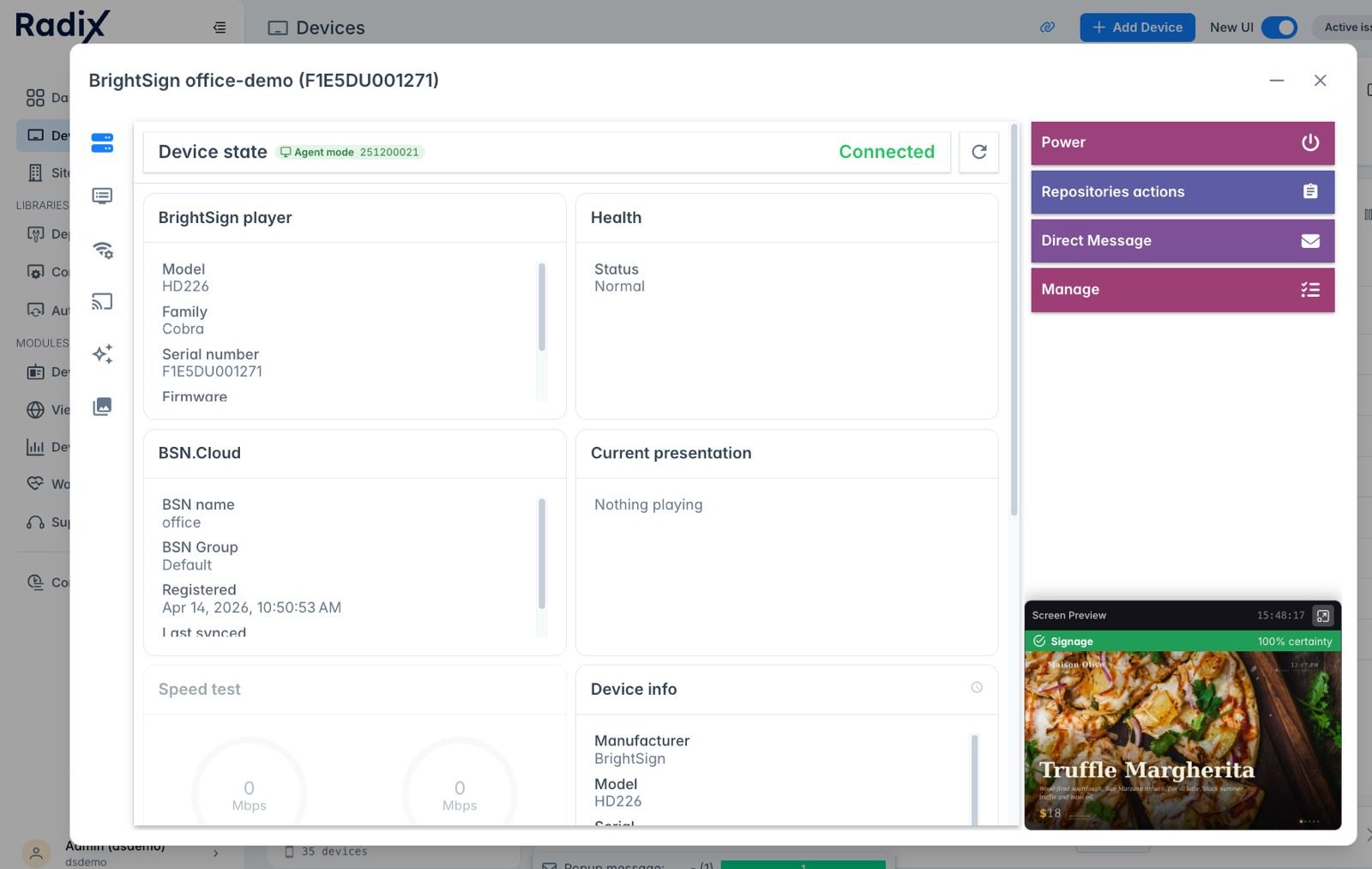Image resolution: width=1372 pixels, height=869 pixels.
Task: Open the calendar icon under Modules
Action: tap(35, 372)
